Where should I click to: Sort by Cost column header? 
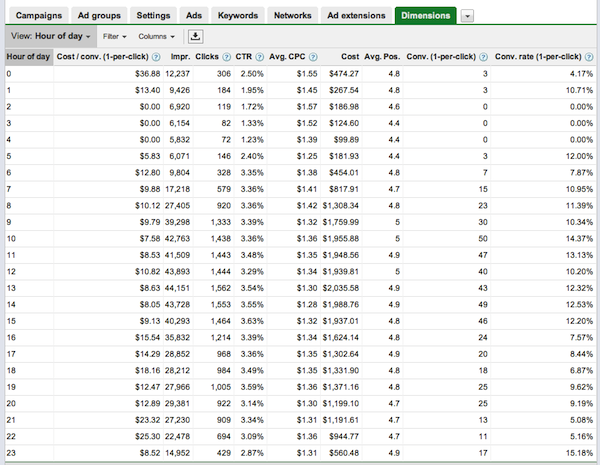pos(350,57)
